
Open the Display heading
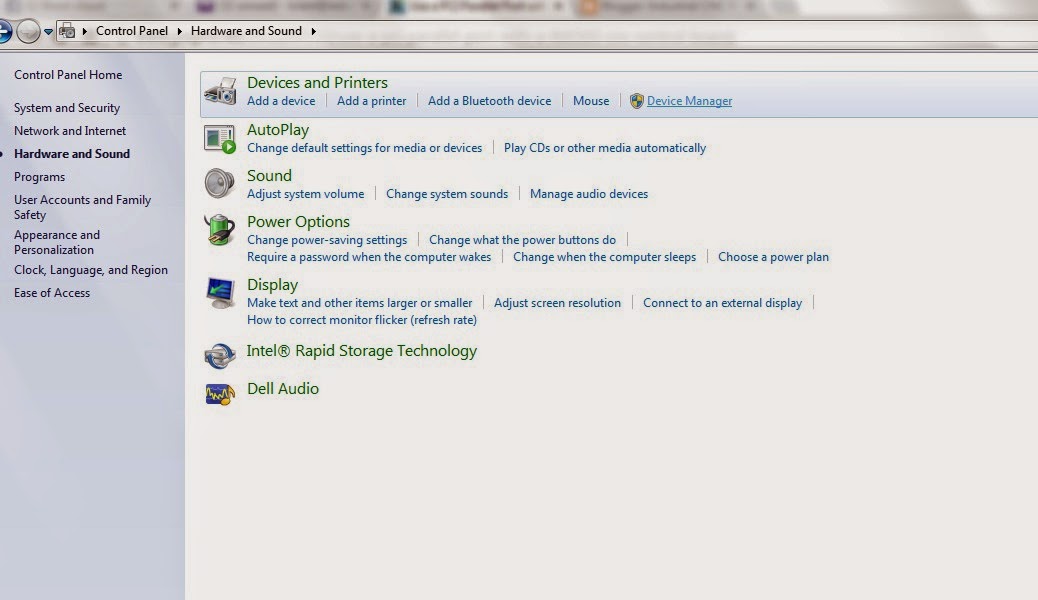(273, 285)
